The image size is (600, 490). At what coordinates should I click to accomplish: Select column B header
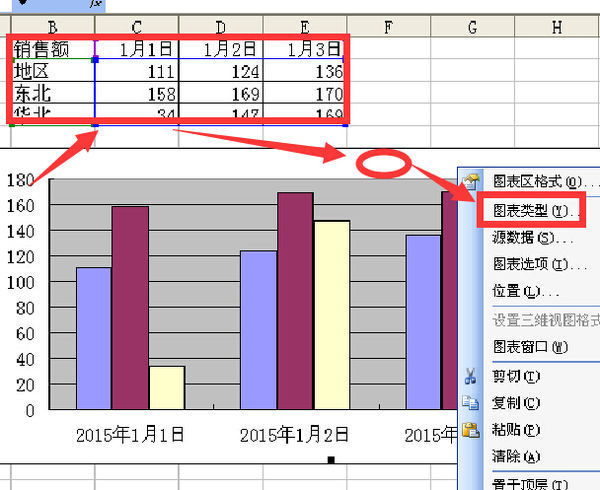click(53, 26)
